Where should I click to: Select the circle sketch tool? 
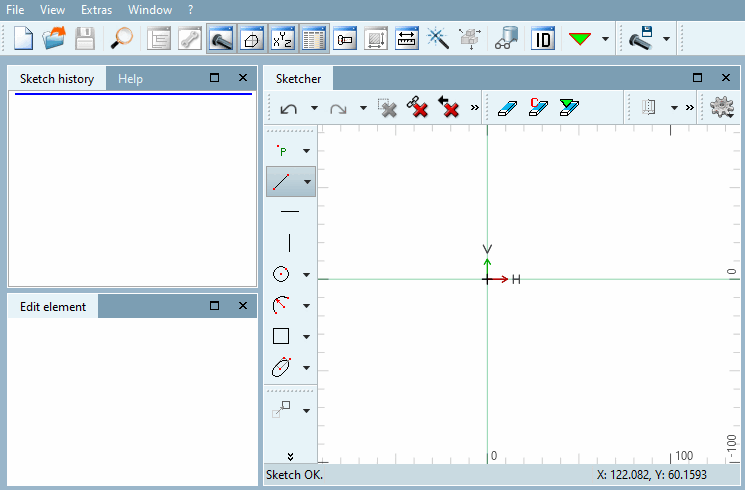pyautogui.click(x=281, y=274)
